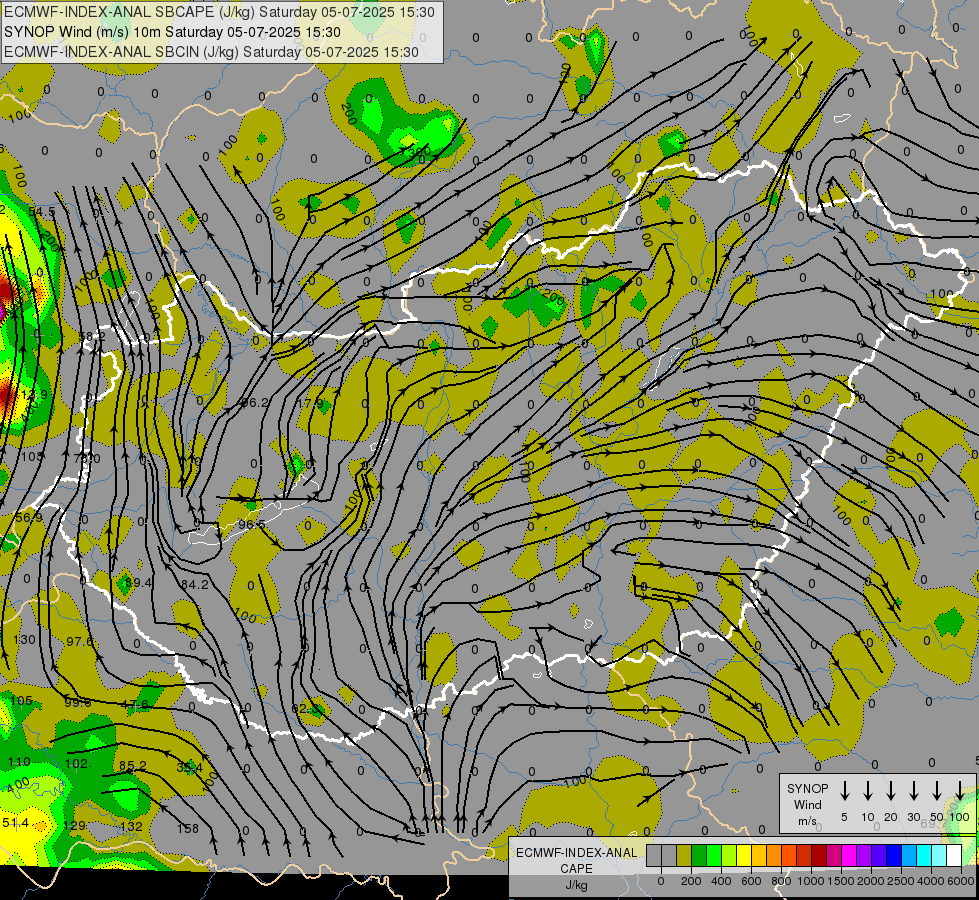The width and height of the screenshot is (979, 900).
Task: Click the 5 m/s wind arrow in legend
Action: click(x=844, y=790)
